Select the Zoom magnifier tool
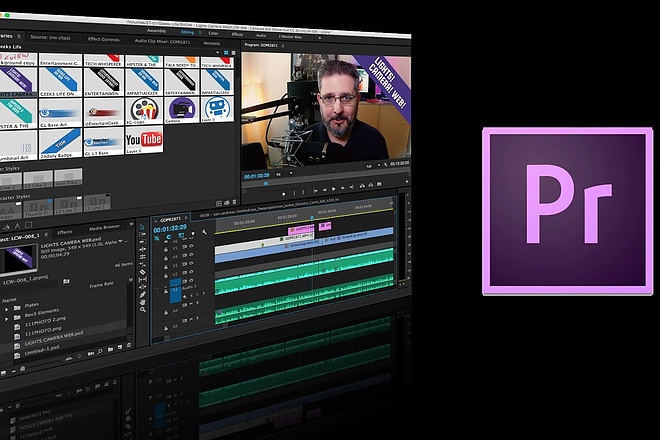 pyautogui.click(x=143, y=310)
